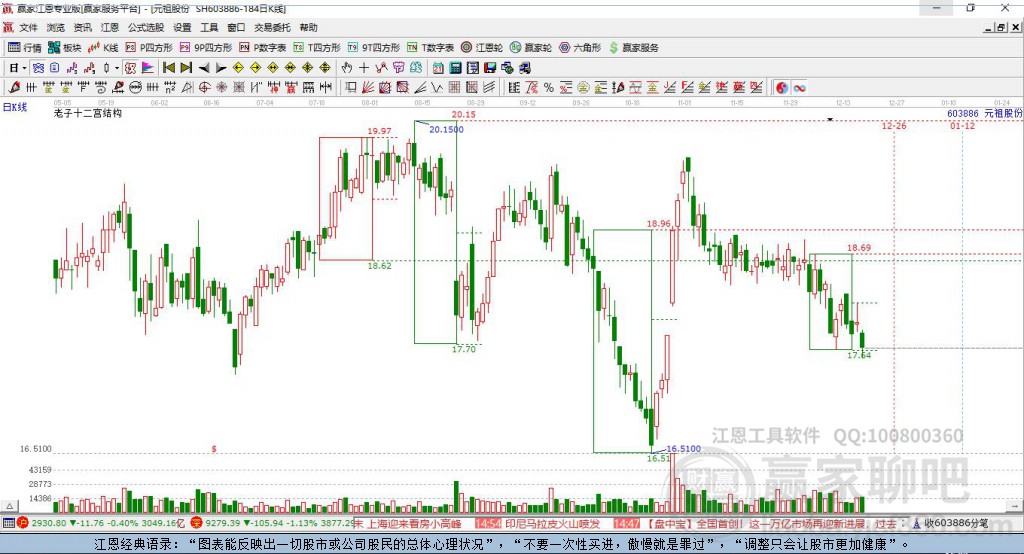Click black right arrow to move forward
The width and height of the screenshot is (1024, 554).
(221, 68)
